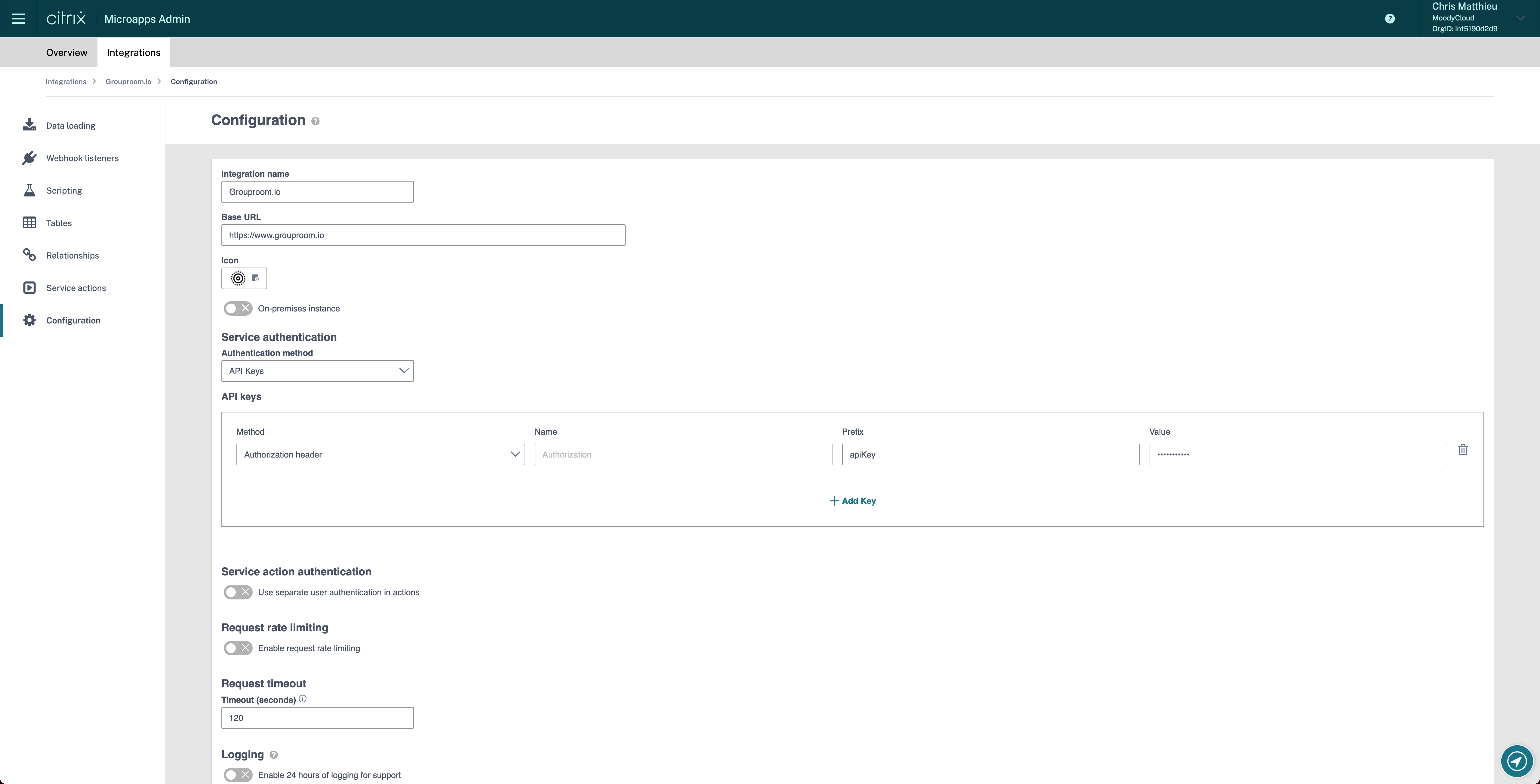The image size is (1540, 784).
Task: Click the MoodyCloud organization text
Action: (1453, 18)
